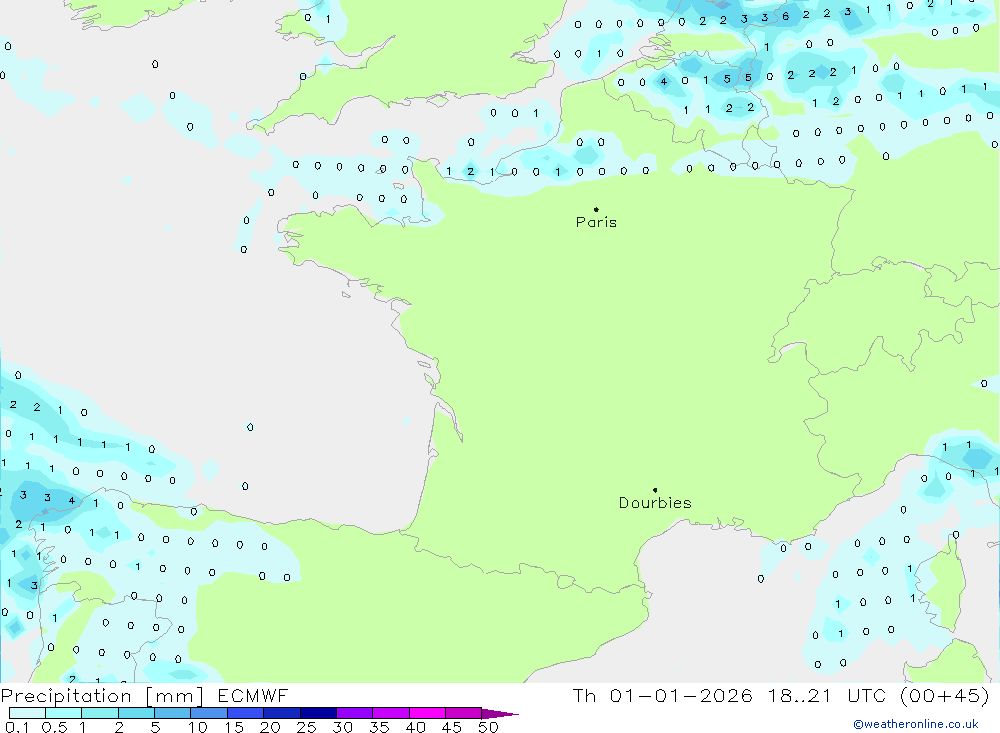
Task: Click the '0.5' legend scale label
Action: [54, 727]
